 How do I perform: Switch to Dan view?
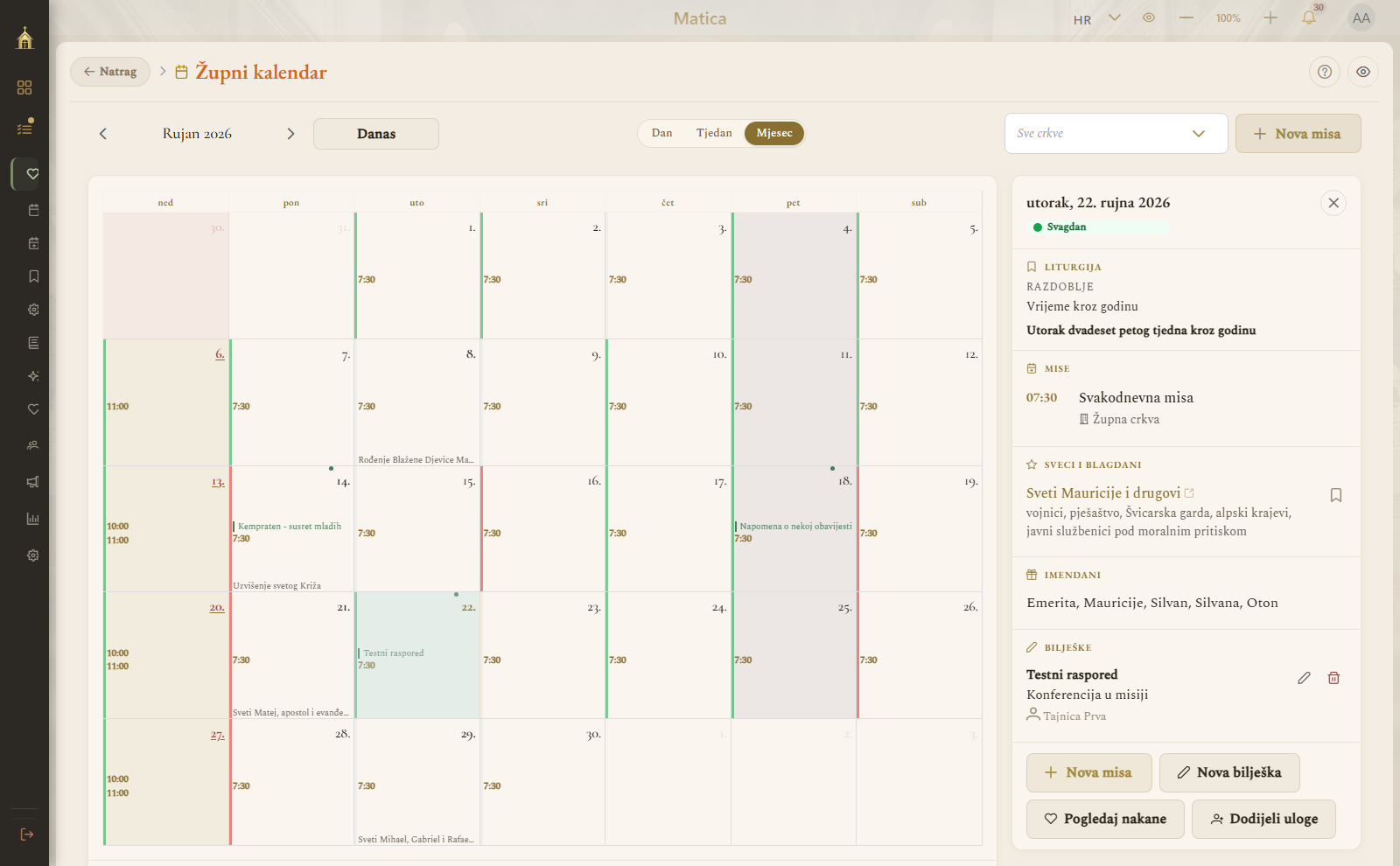(x=661, y=133)
